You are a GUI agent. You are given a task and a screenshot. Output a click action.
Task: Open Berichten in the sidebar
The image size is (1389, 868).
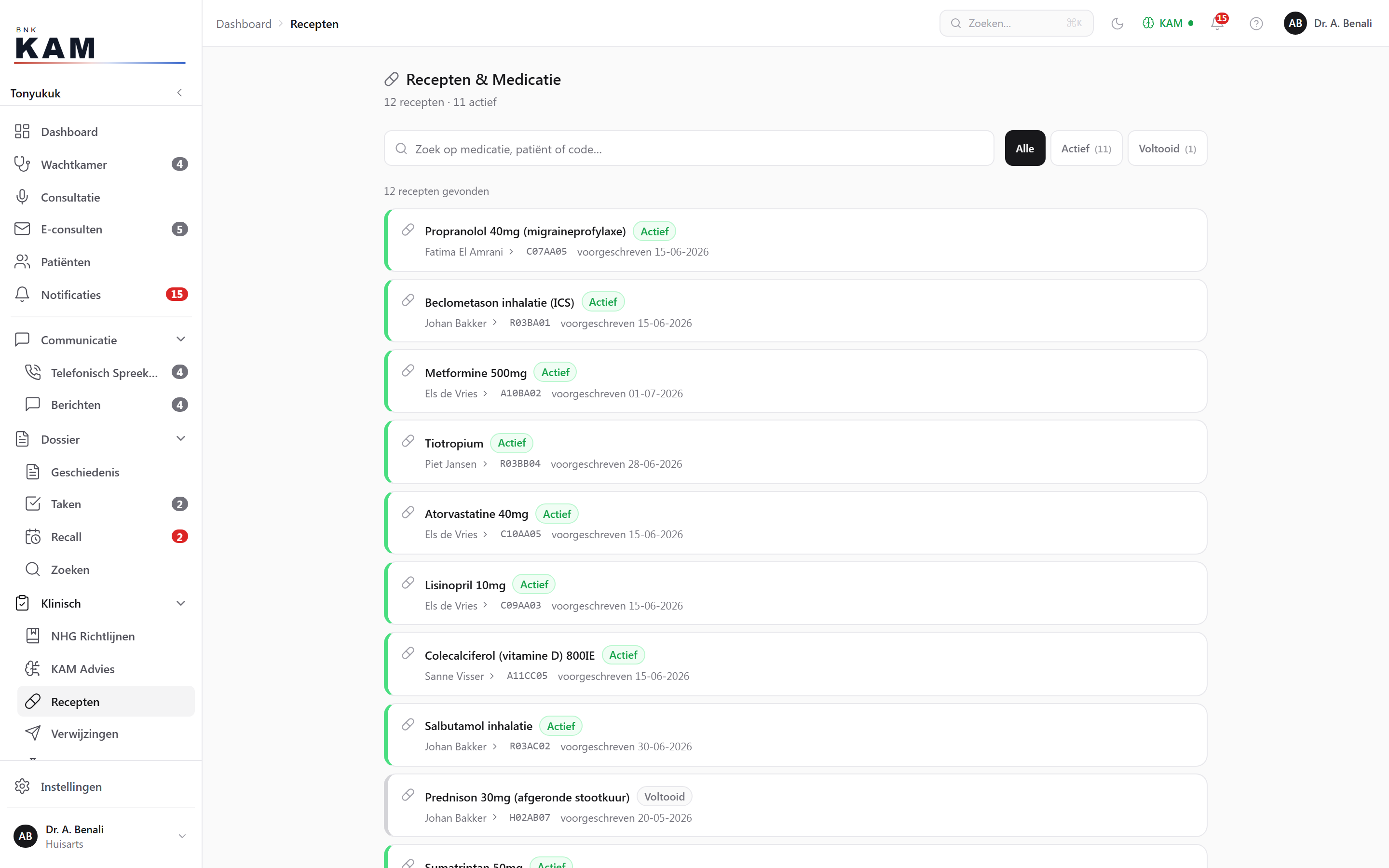click(106, 405)
